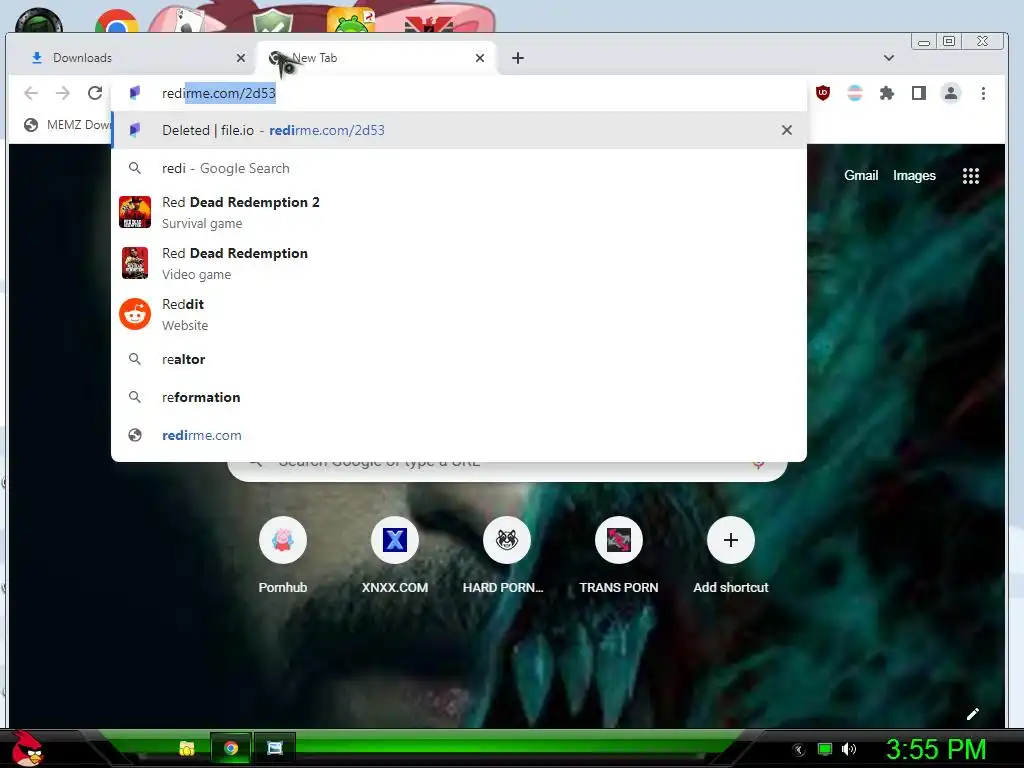Open the Google apps grid

pyautogui.click(x=970, y=176)
